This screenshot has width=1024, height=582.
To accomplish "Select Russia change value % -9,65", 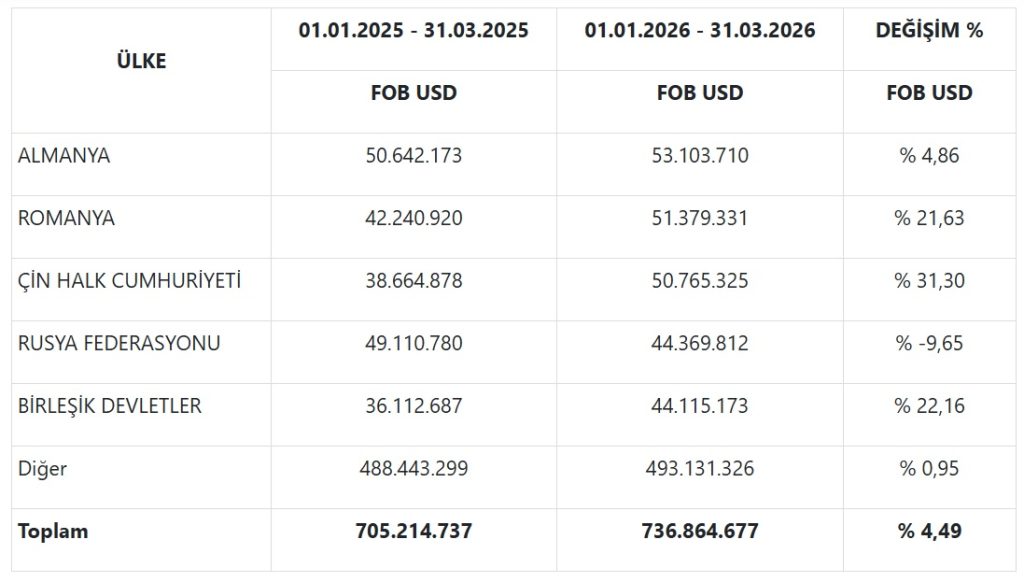I will [x=929, y=343].
